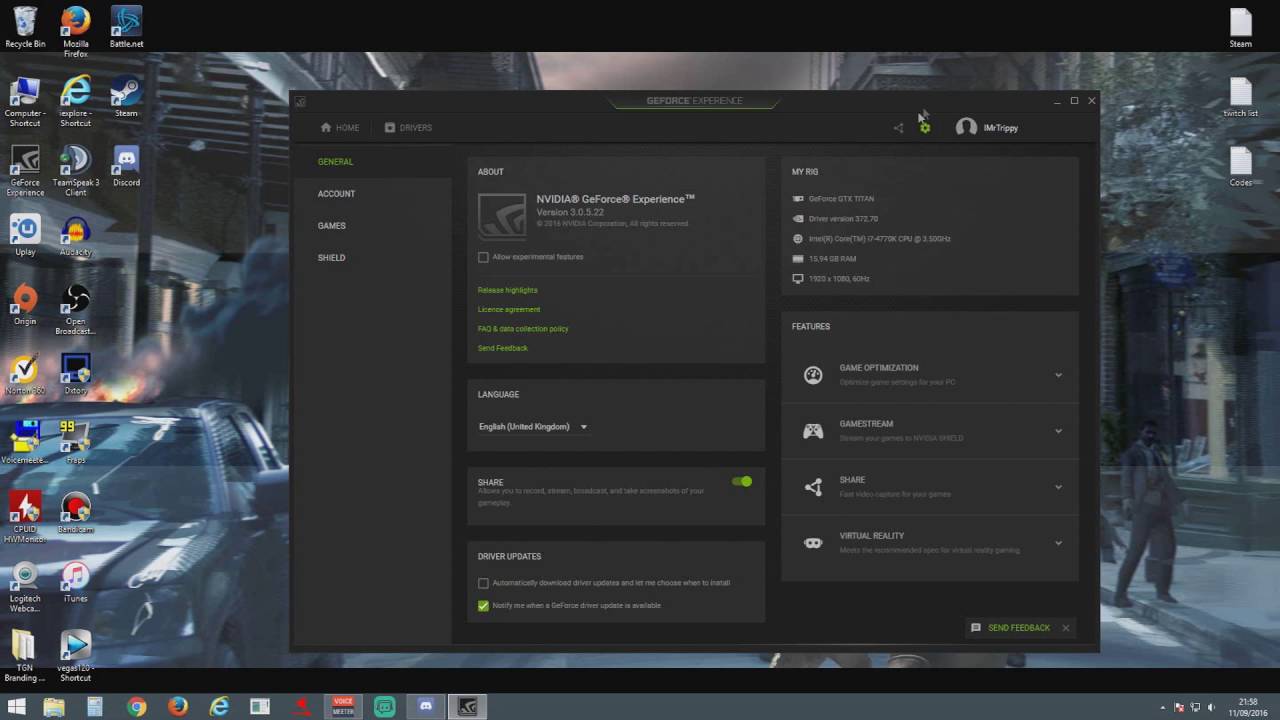Click the volume icon in system tray
Screen dimensions: 1280x720
[x=1212, y=708]
